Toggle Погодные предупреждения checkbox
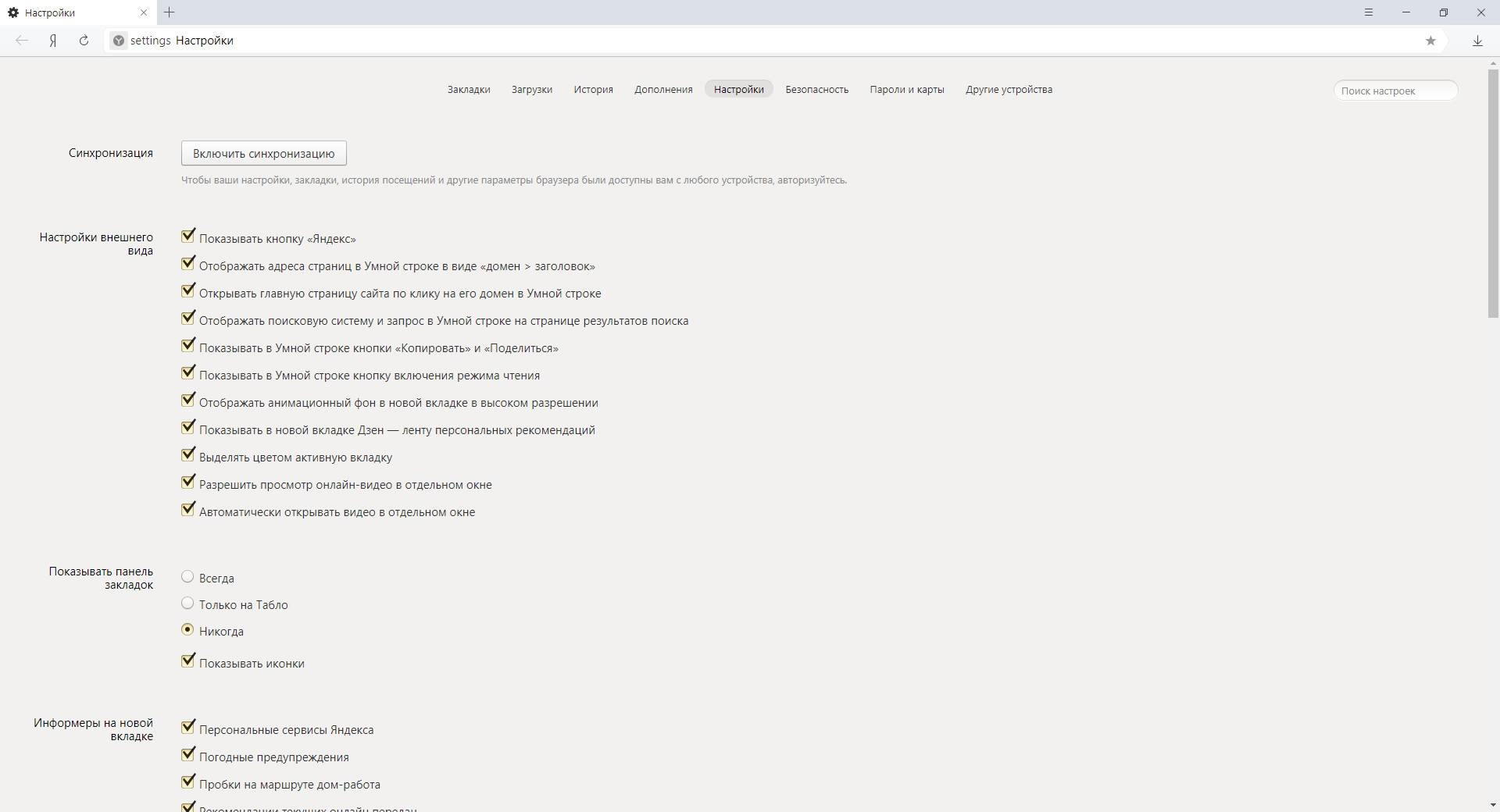Screen dimensions: 1500x812 coord(187,754)
